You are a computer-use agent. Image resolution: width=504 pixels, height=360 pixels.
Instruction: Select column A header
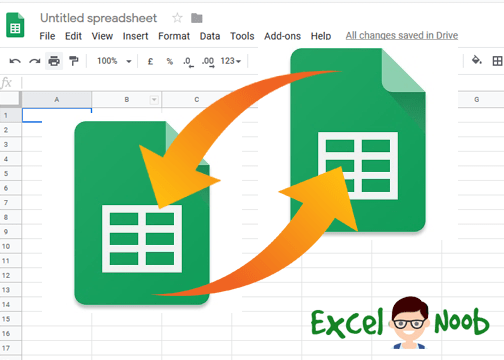coord(57,99)
